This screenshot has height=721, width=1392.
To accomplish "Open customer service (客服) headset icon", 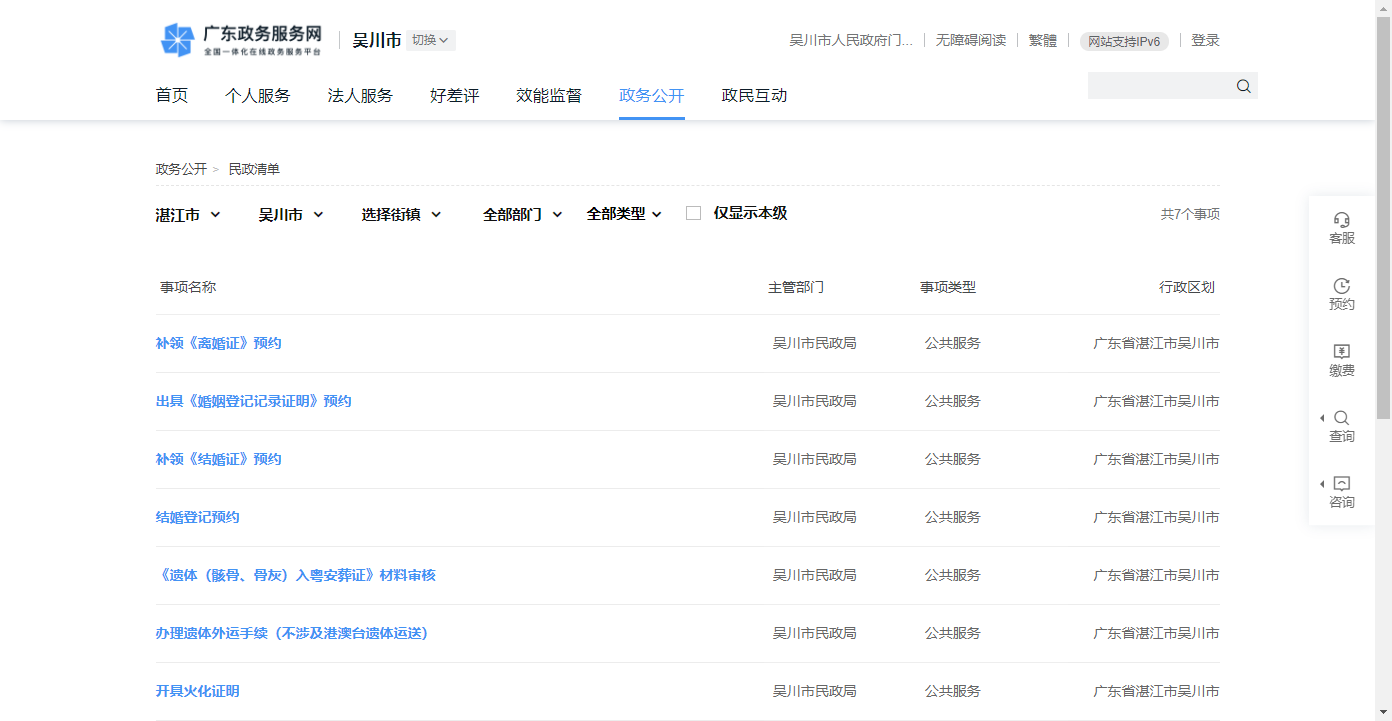I will pyautogui.click(x=1341, y=220).
